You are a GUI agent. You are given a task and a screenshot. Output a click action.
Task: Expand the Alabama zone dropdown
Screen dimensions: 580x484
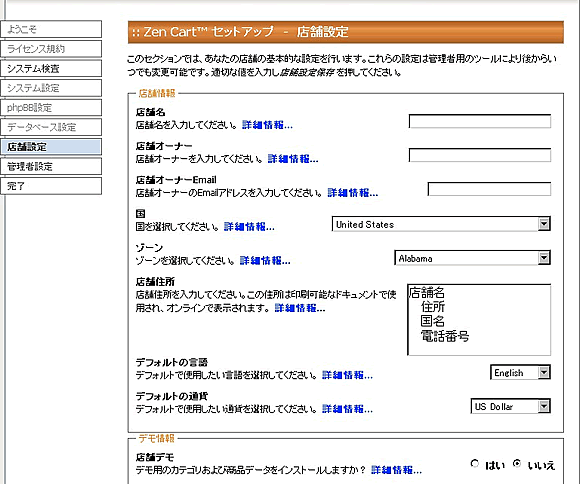coord(472,258)
